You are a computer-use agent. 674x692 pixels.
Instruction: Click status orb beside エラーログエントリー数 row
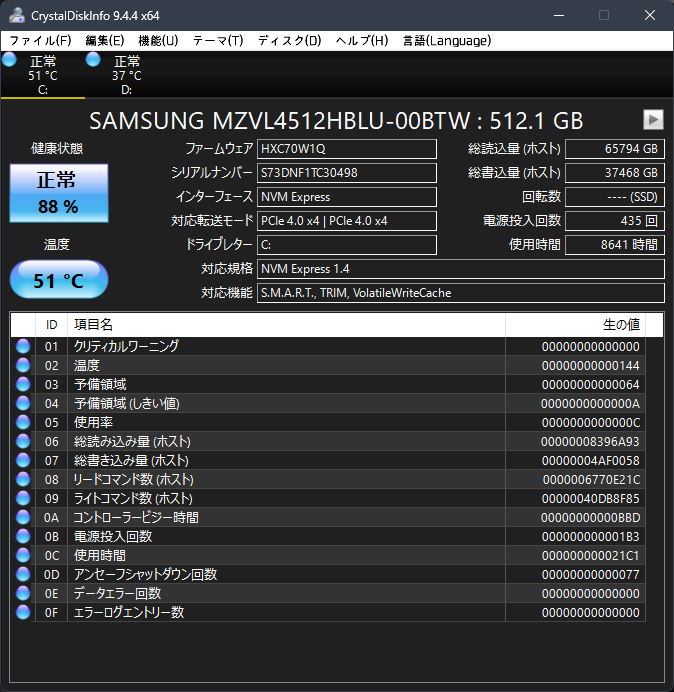click(x=23, y=612)
